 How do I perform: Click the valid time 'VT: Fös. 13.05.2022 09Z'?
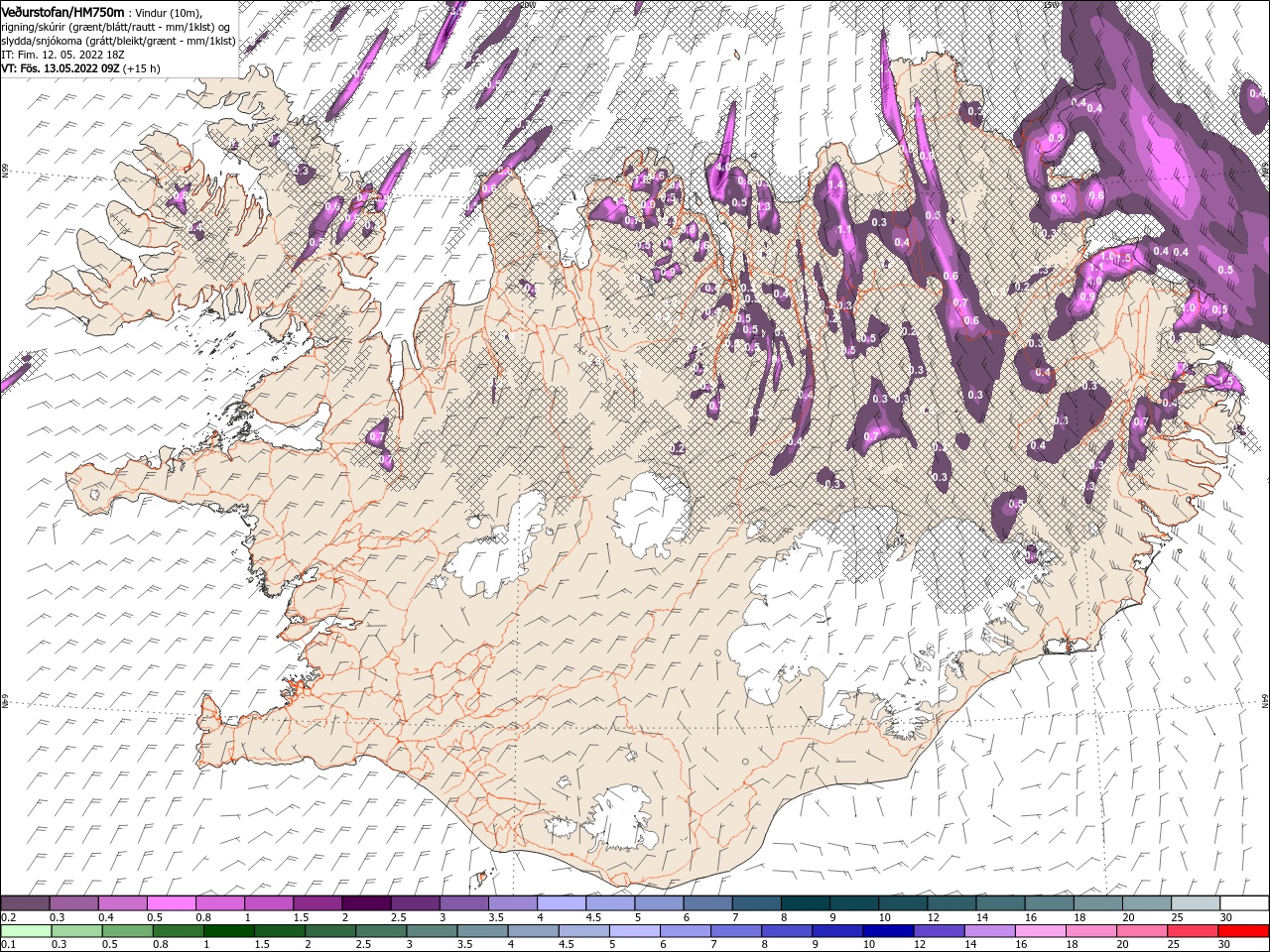pos(60,68)
